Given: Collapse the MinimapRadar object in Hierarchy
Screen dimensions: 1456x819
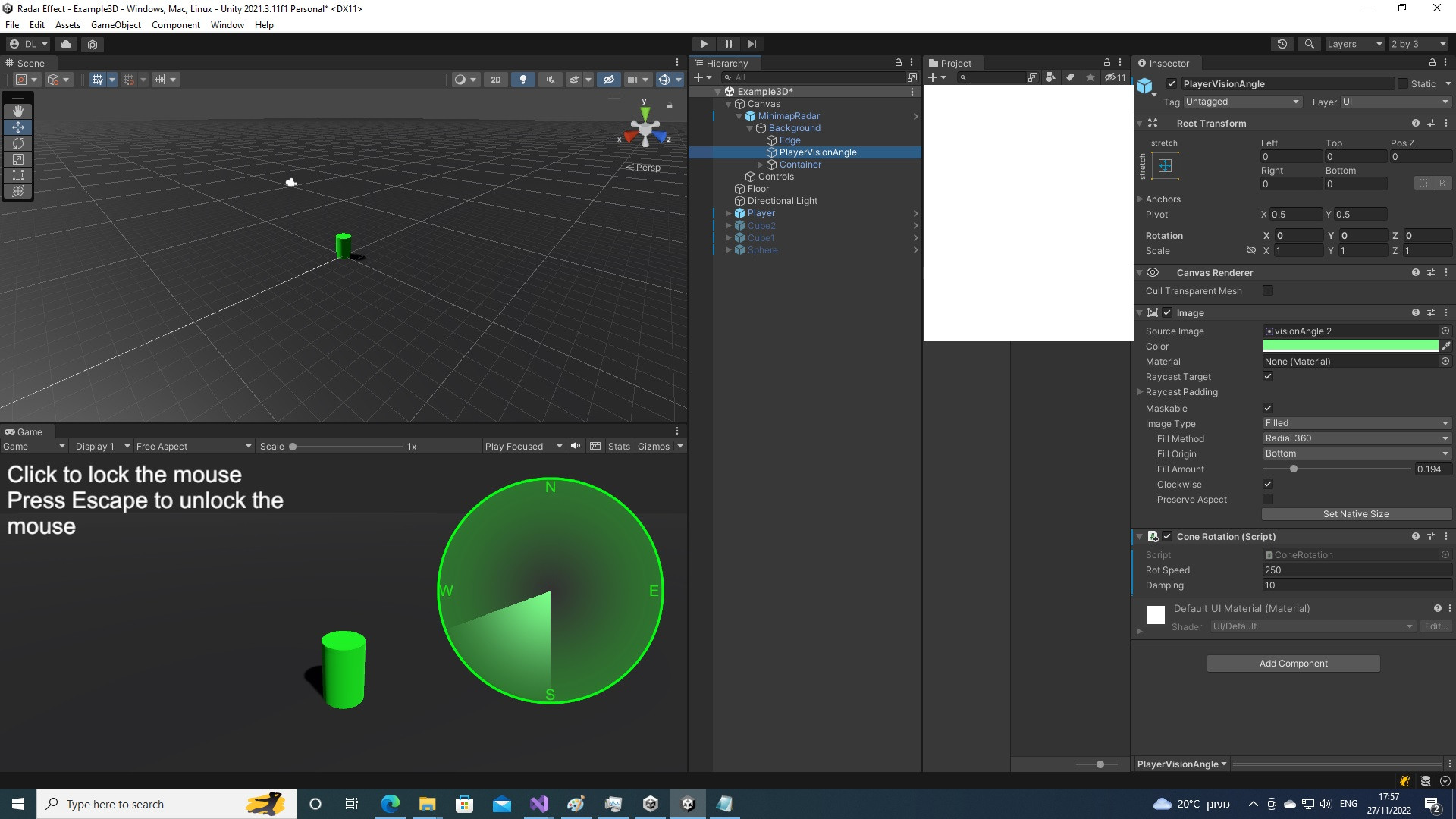Looking at the screenshot, I should [x=739, y=116].
